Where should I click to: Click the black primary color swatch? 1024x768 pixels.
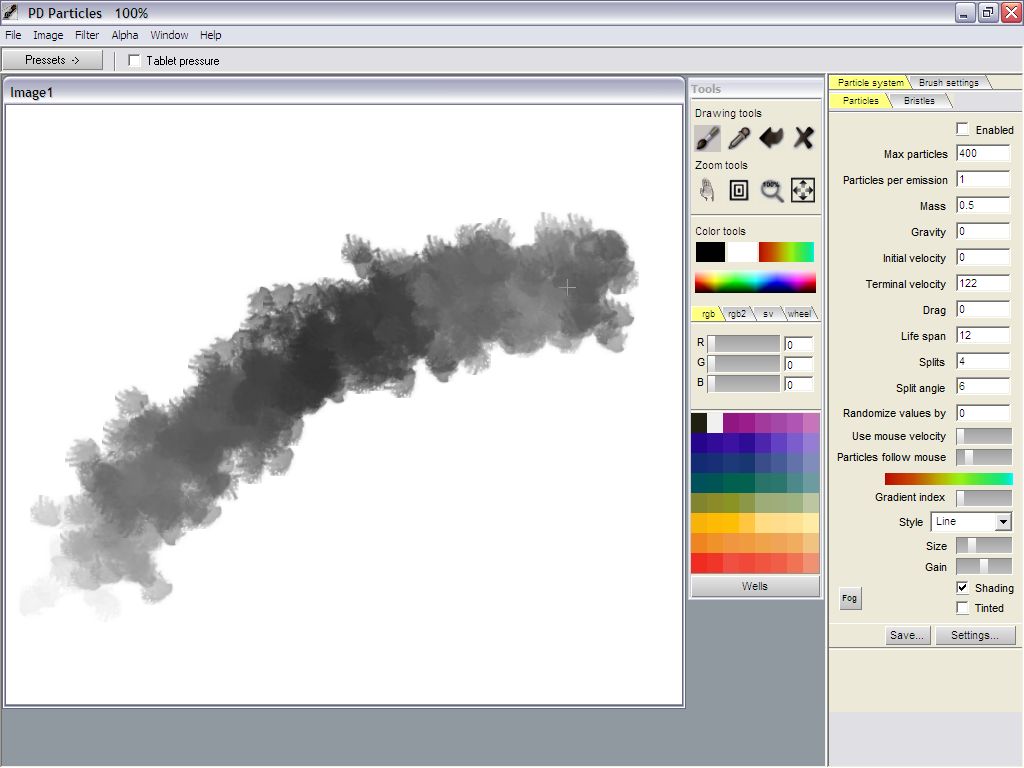click(710, 252)
